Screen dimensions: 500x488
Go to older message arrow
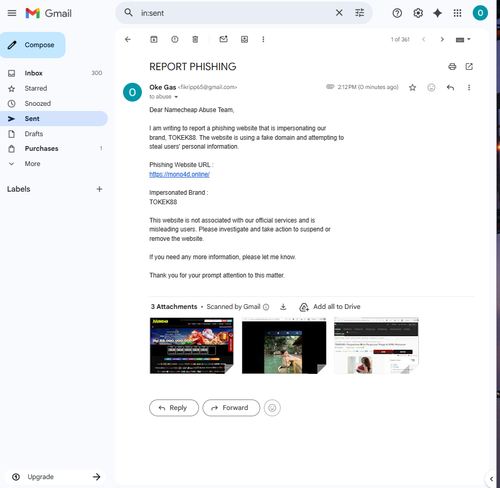442,39
